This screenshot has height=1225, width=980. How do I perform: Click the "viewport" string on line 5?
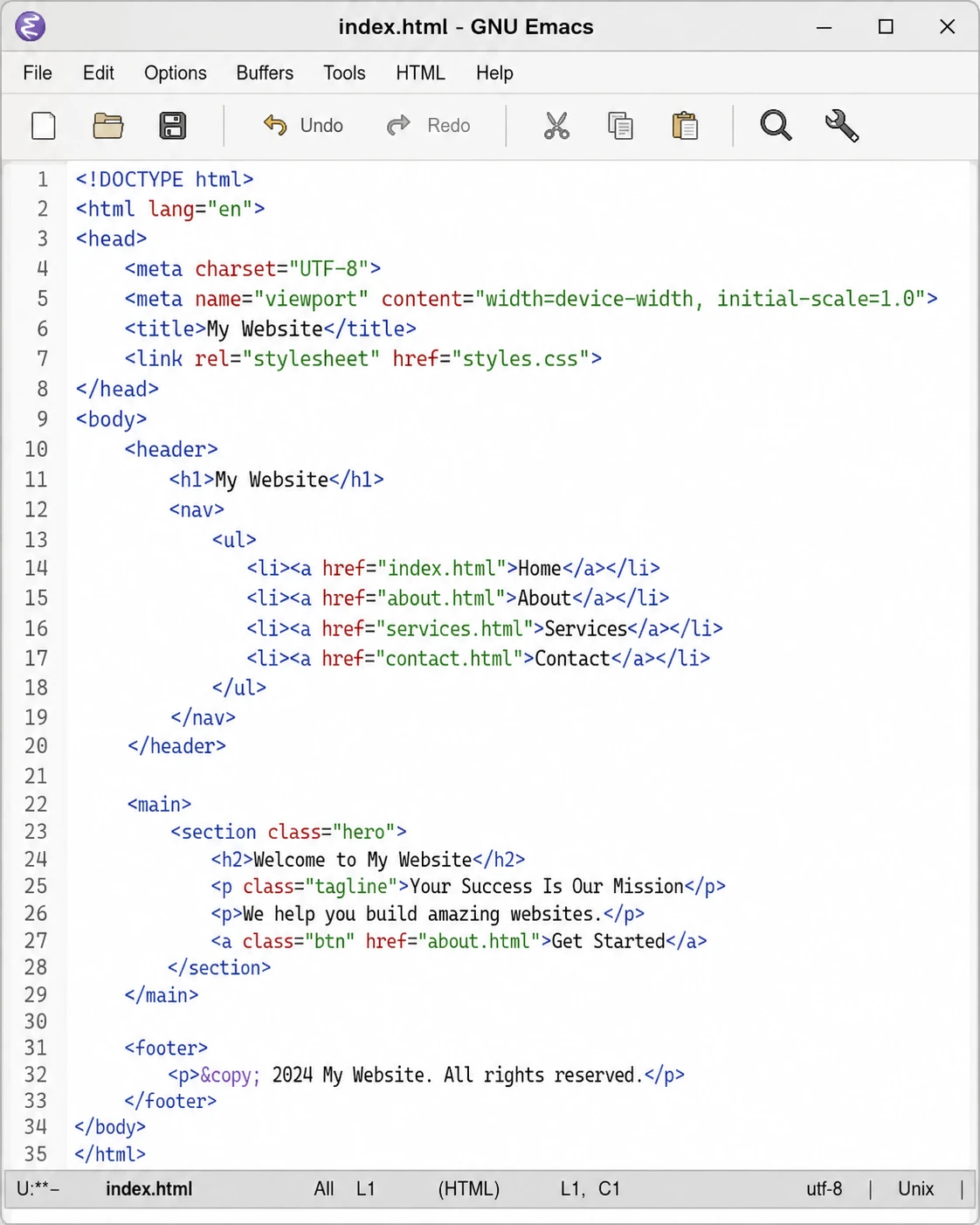pyautogui.click(x=311, y=299)
